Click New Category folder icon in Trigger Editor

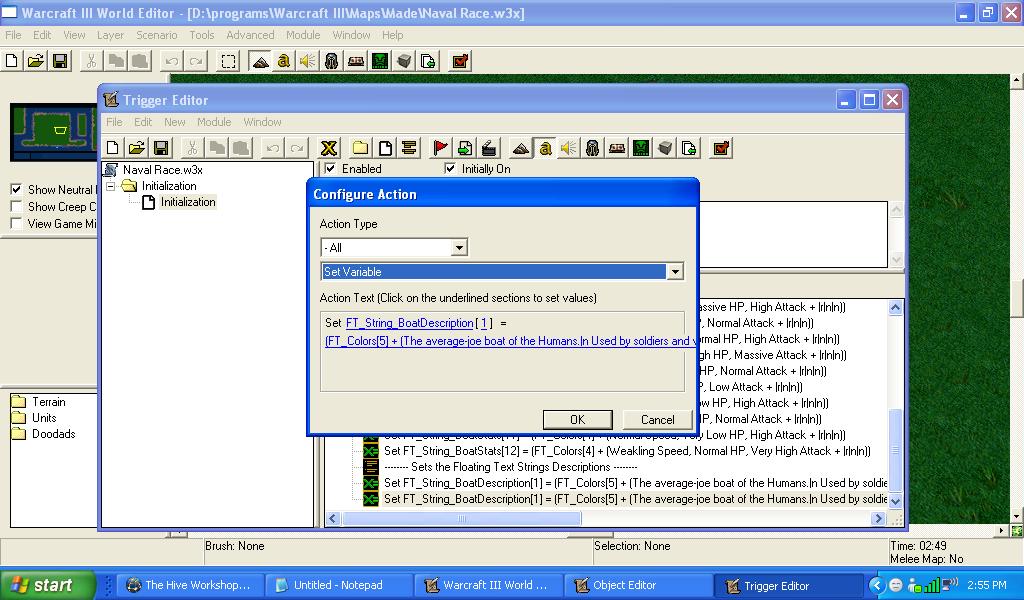(360, 148)
